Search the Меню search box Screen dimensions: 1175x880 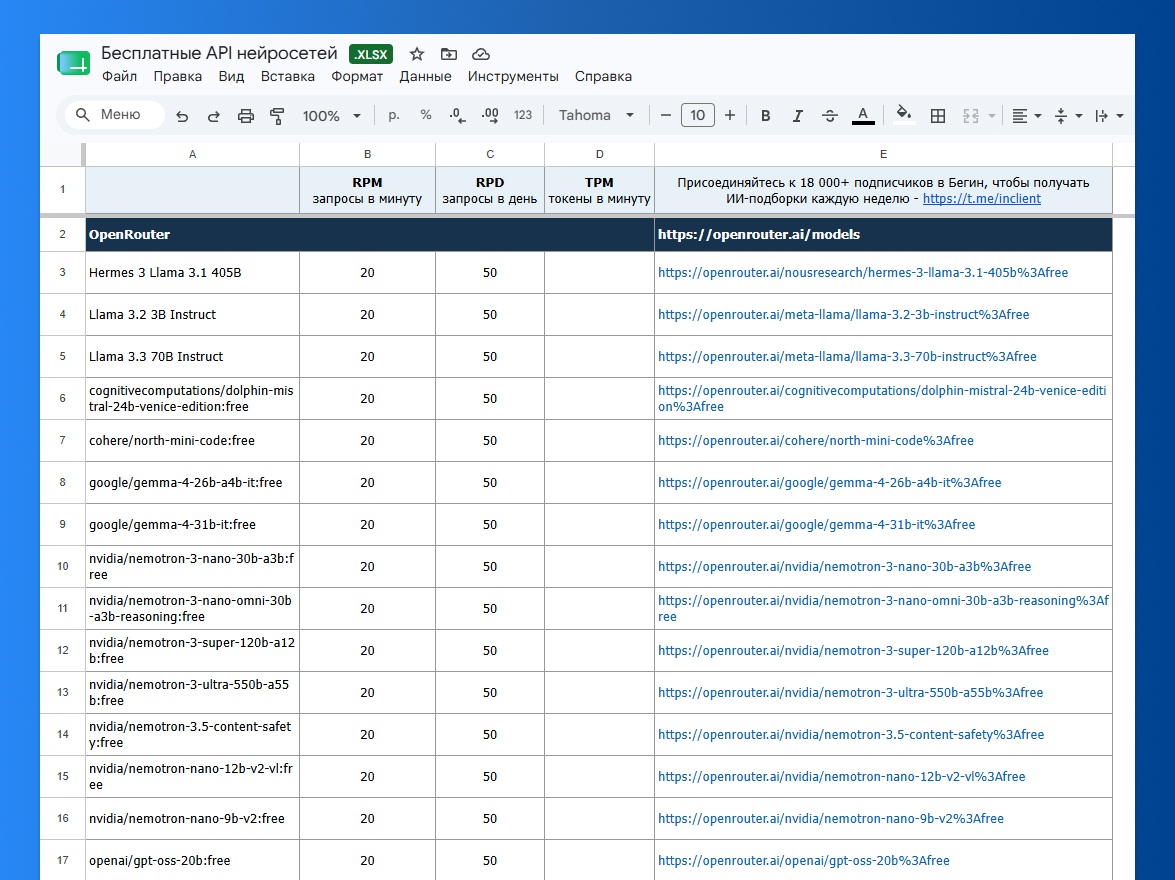point(115,115)
